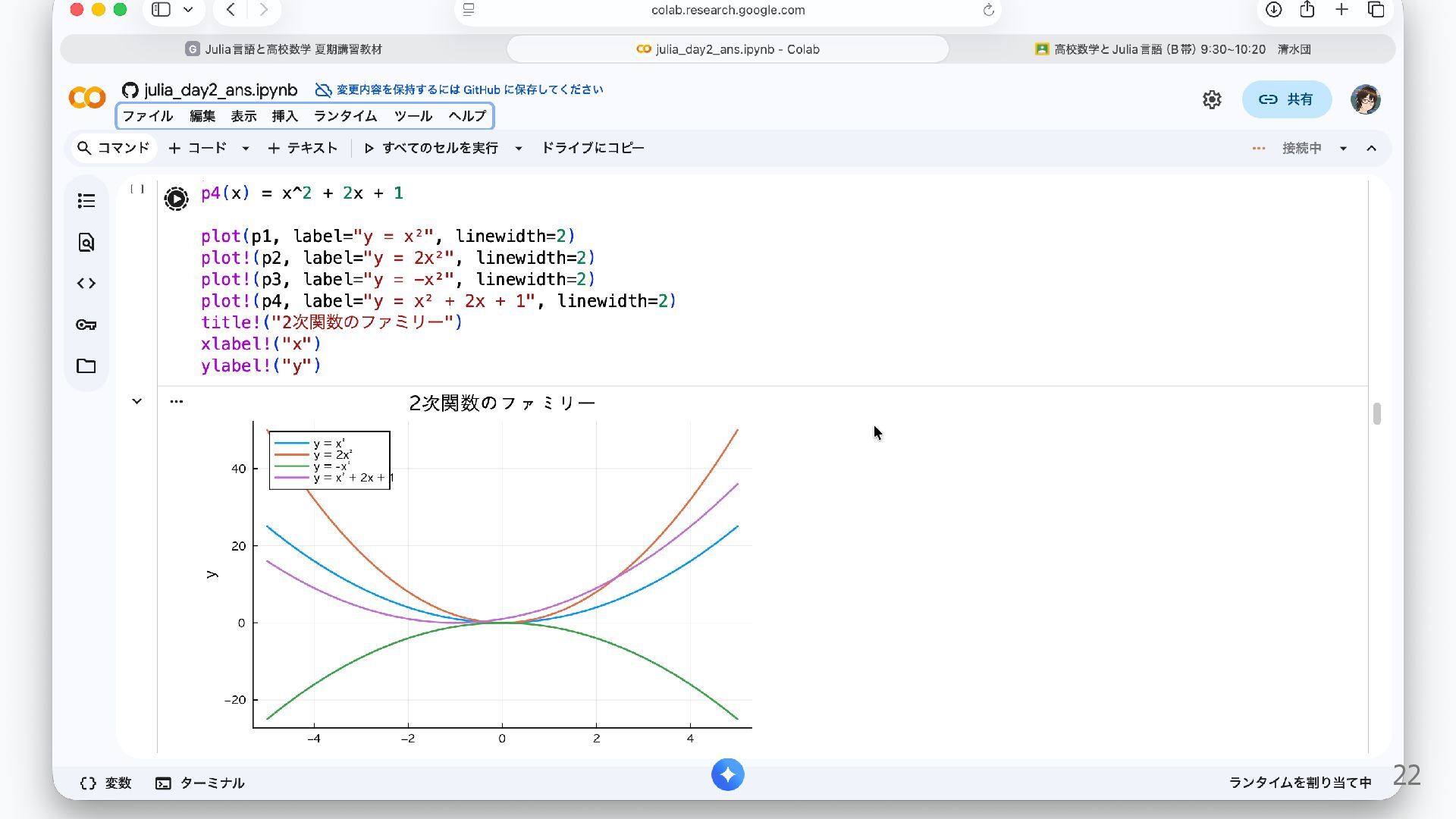This screenshot has height=819, width=1456.
Task: Click the 共有 share button
Action: point(1286,99)
